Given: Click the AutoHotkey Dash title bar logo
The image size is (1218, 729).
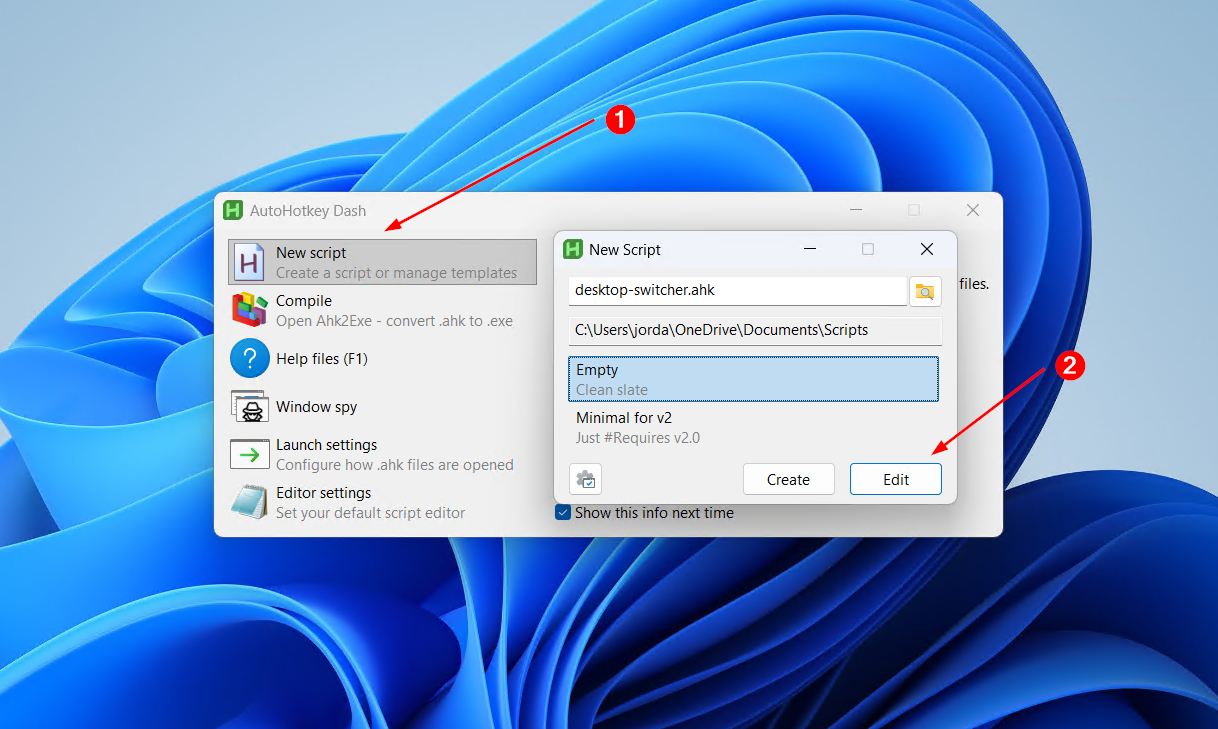Looking at the screenshot, I should pyautogui.click(x=233, y=210).
